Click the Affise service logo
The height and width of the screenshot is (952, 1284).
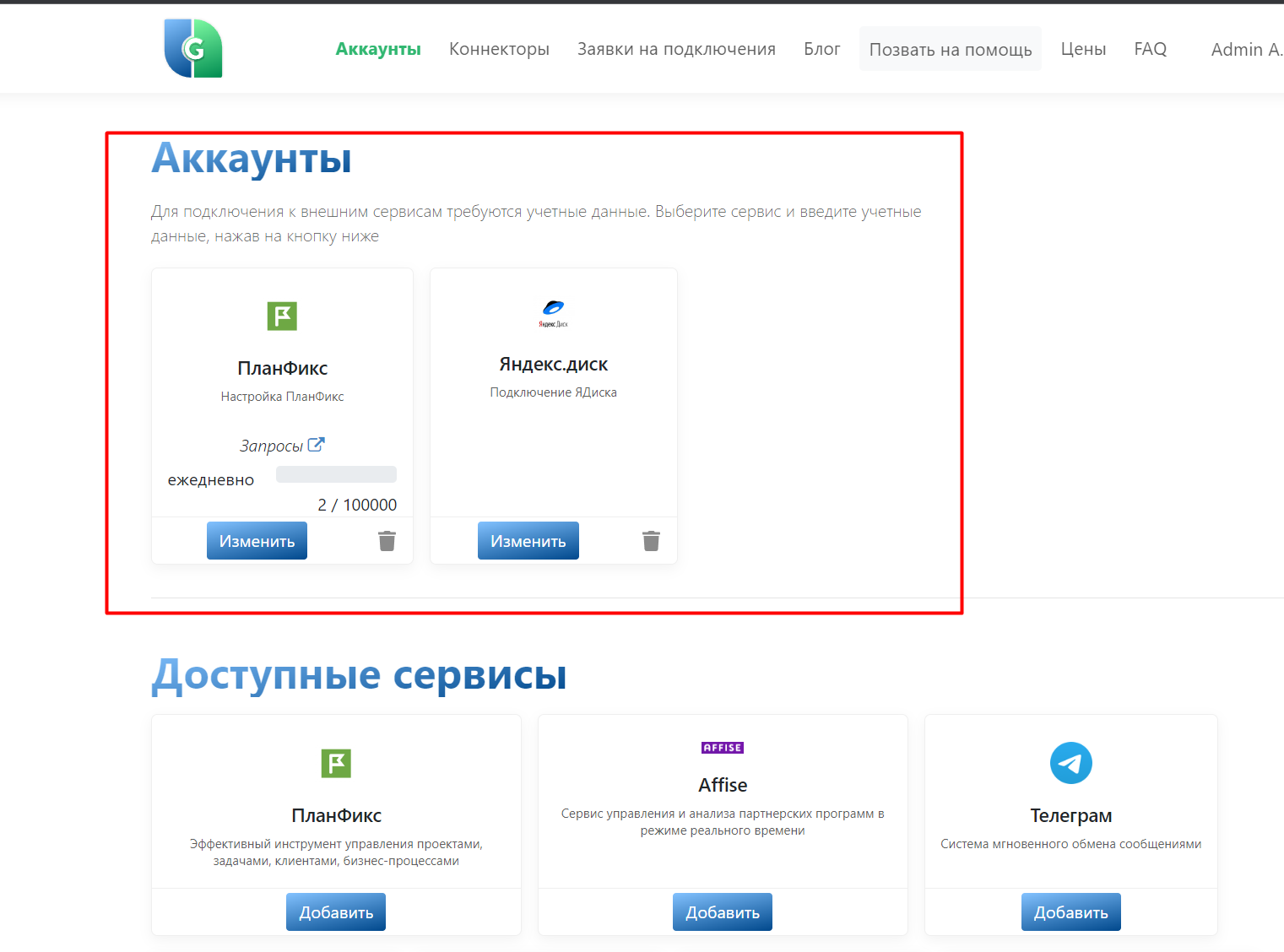[x=723, y=748]
